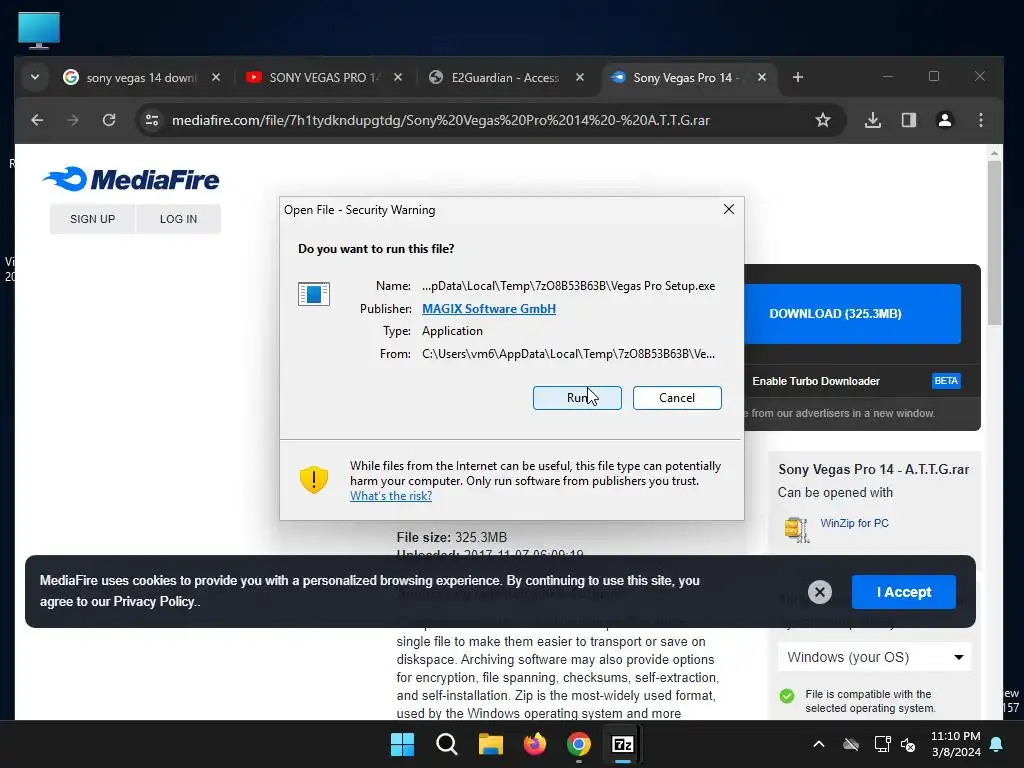Click the OneDrive cloud tray icon

(851, 744)
